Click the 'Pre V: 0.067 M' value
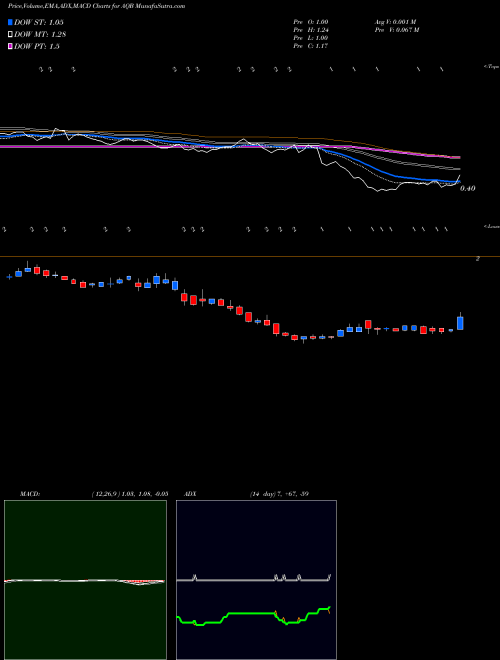500x660 pixels. coord(397,30)
